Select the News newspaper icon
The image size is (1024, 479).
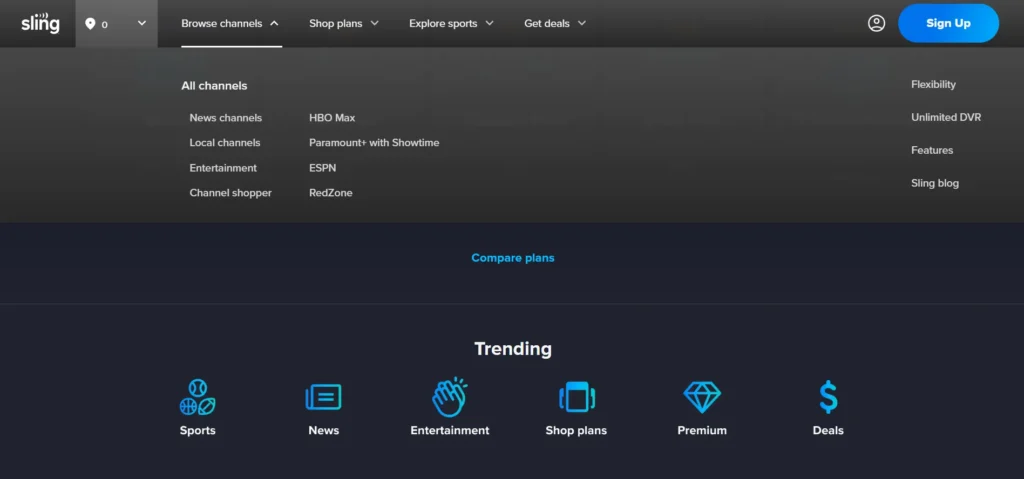[x=323, y=397]
